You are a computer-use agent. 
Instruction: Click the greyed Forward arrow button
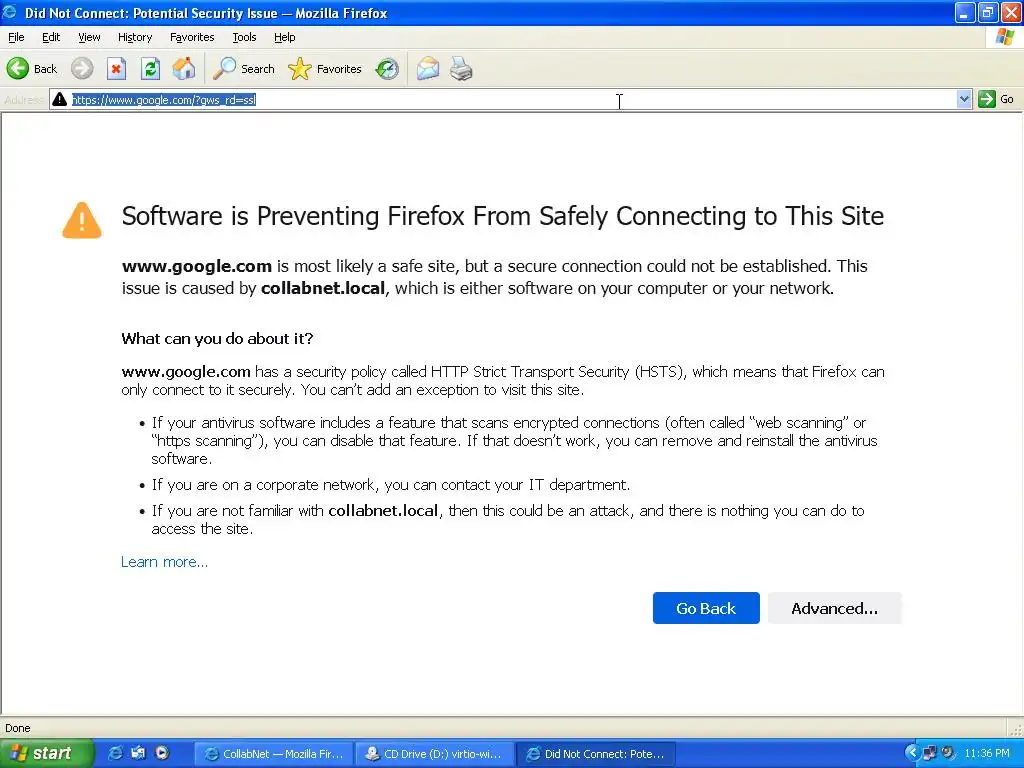tap(82, 69)
